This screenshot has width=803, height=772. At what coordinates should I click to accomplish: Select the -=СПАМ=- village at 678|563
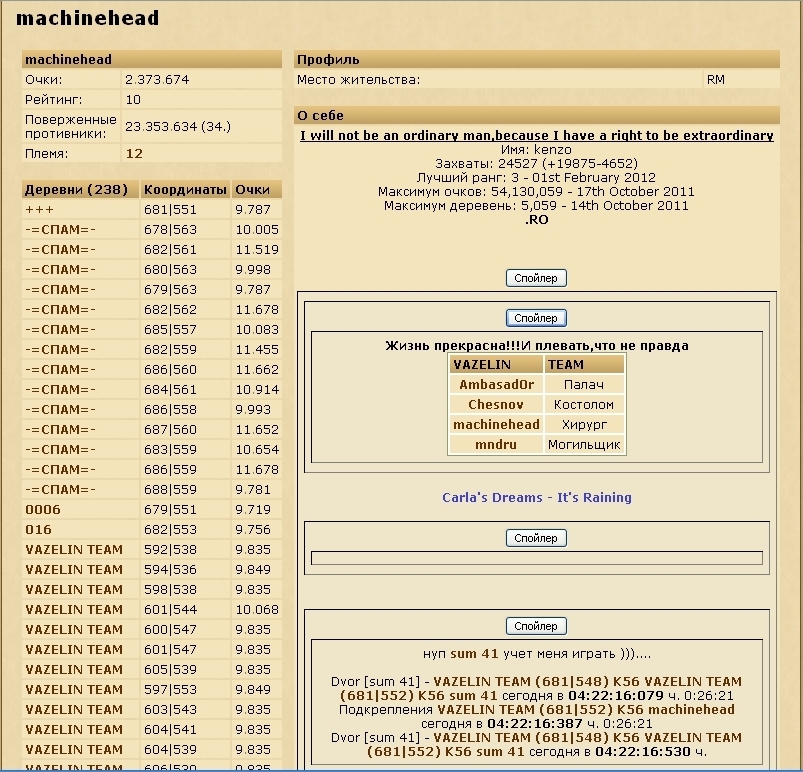(61, 230)
